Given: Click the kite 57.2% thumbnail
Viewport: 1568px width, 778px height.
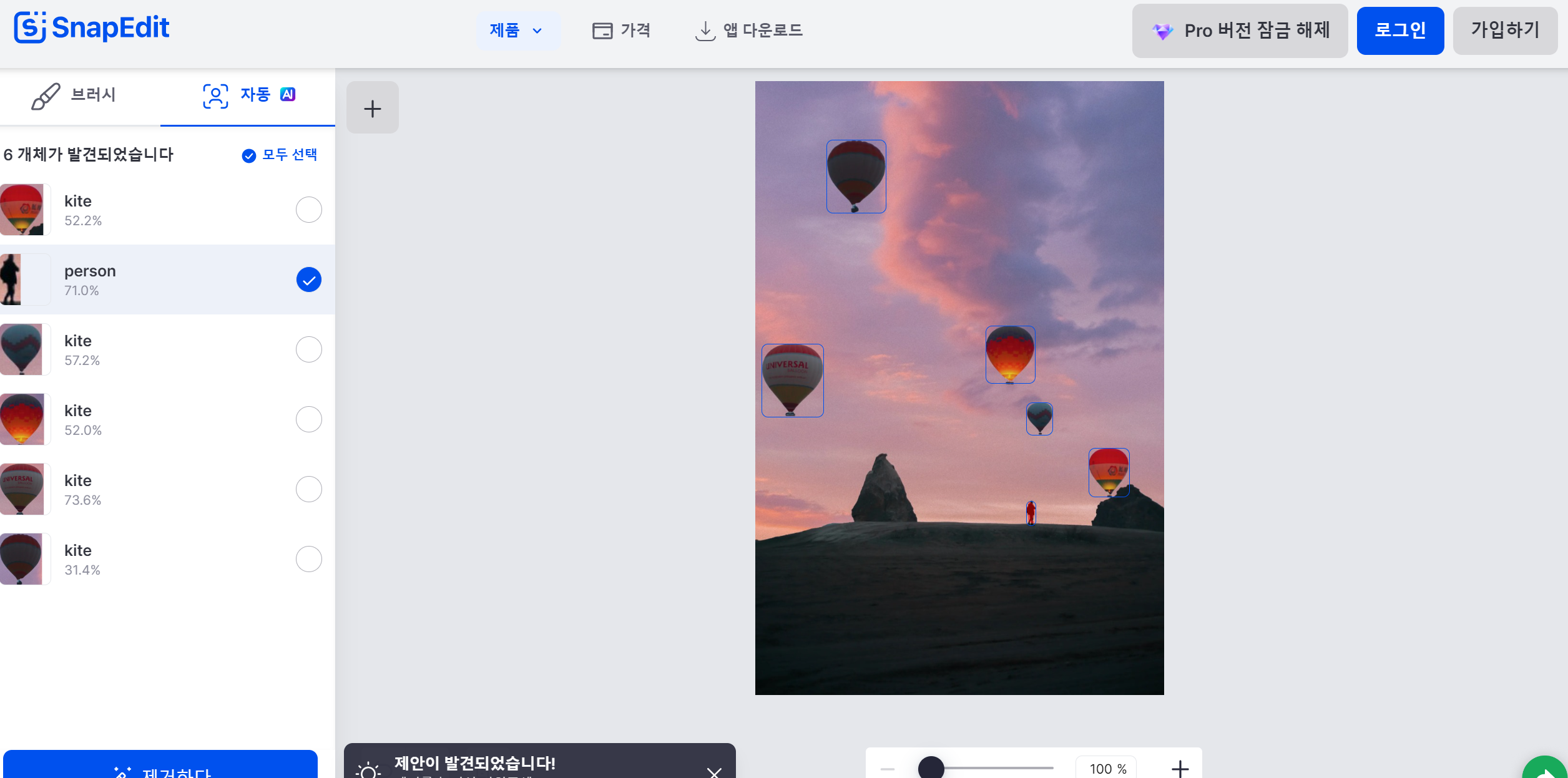Looking at the screenshot, I should 25,349.
